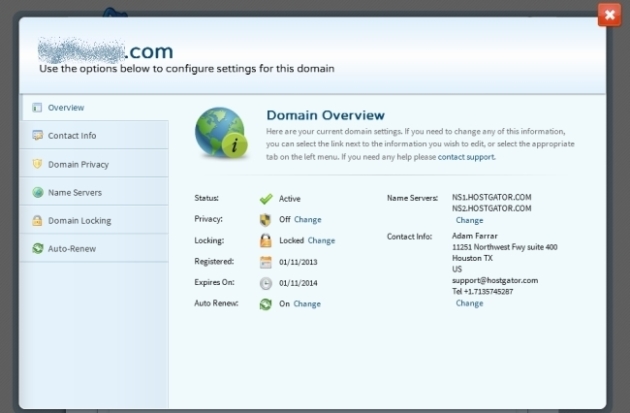Image resolution: width=630 pixels, height=413 pixels.
Task: Go to the Auto-Renew tab
Action: point(72,248)
